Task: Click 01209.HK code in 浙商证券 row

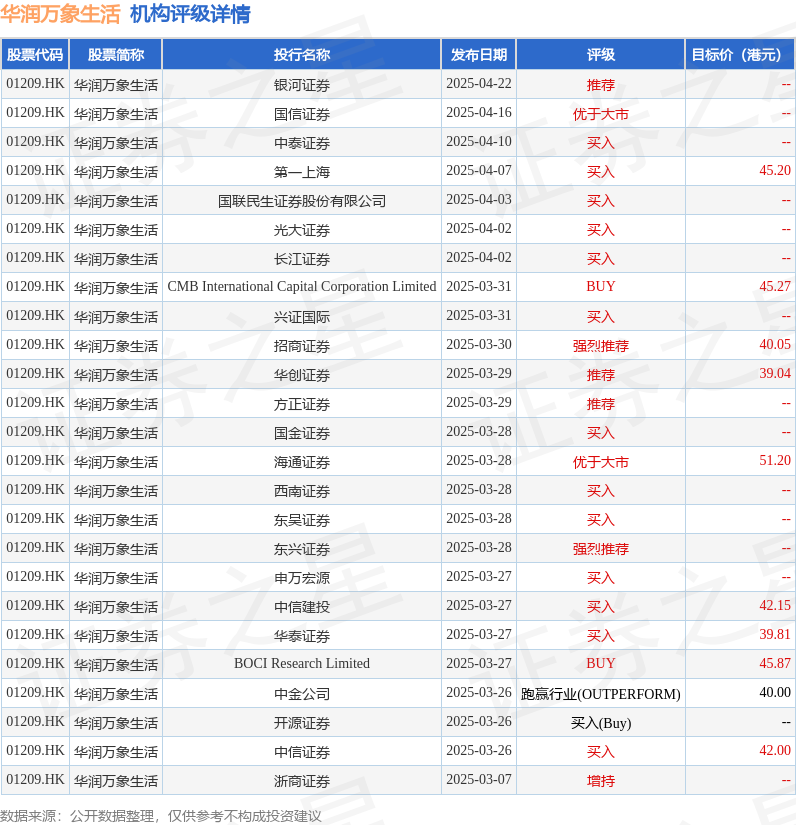Action: coord(35,779)
